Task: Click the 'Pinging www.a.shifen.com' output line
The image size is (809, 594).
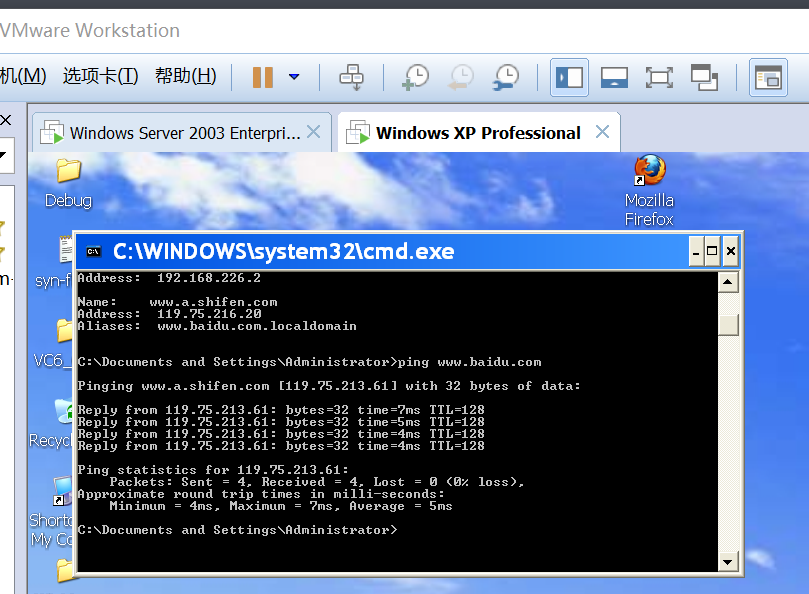Action: coord(329,386)
